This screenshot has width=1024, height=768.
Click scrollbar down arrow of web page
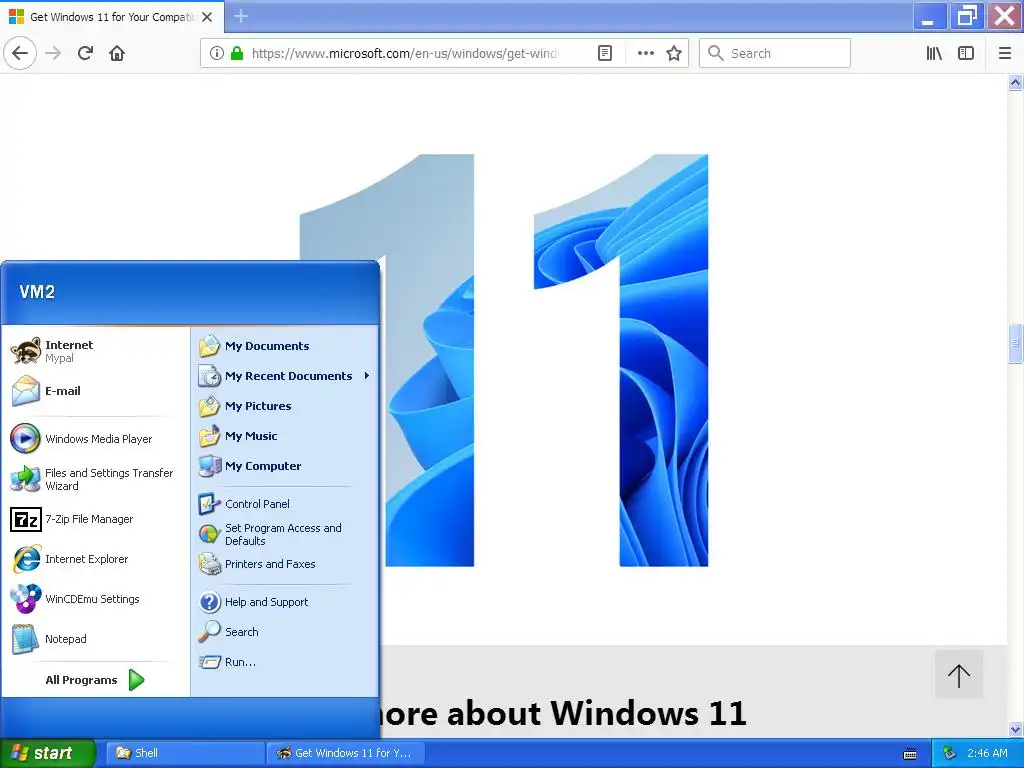[x=1016, y=729]
